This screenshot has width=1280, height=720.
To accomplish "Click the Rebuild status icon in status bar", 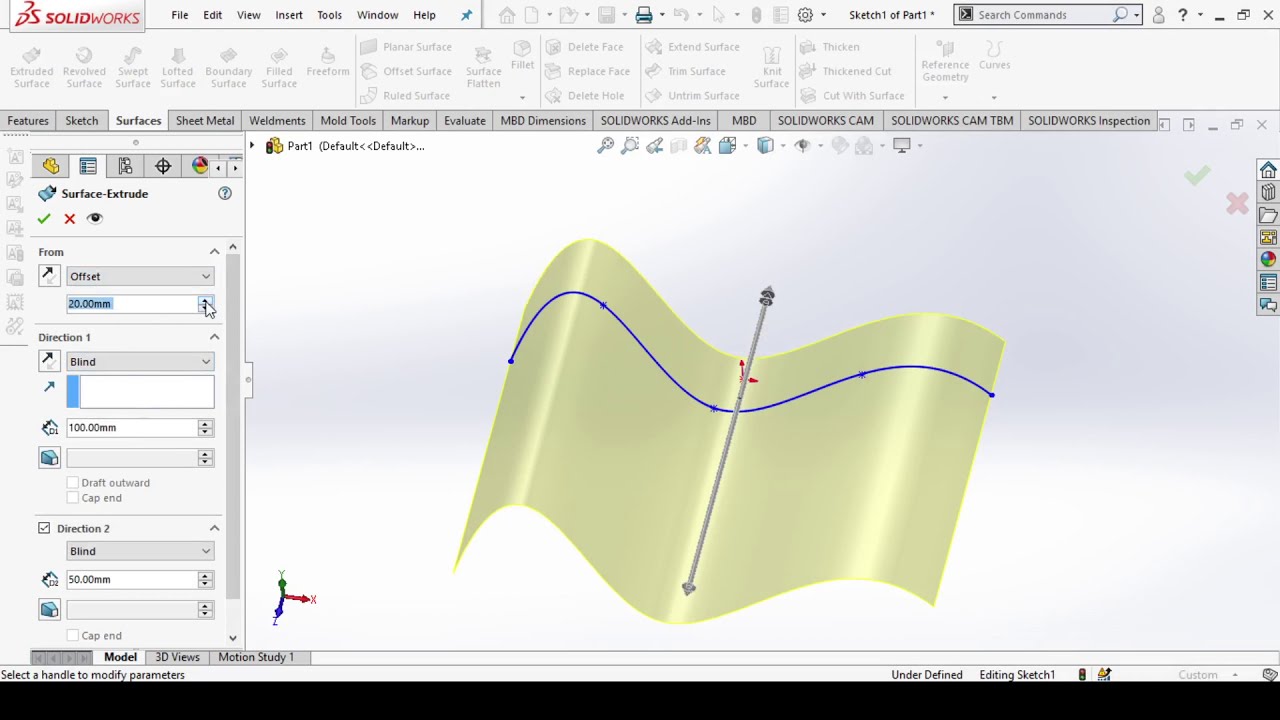I will point(1082,675).
